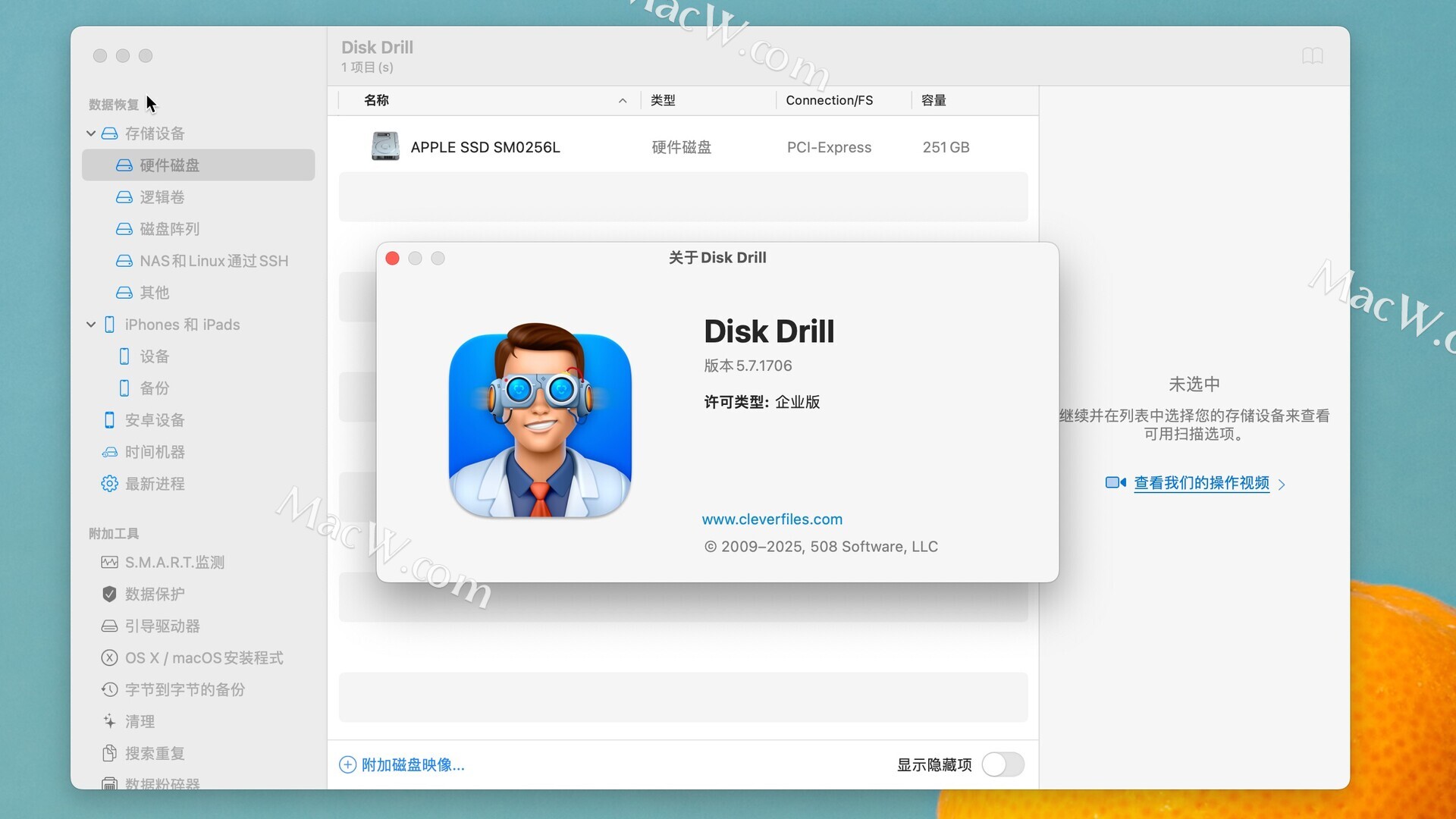Click the APPLE SSD disk icon
Screen dimensions: 1456x819
tap(385, 146)
